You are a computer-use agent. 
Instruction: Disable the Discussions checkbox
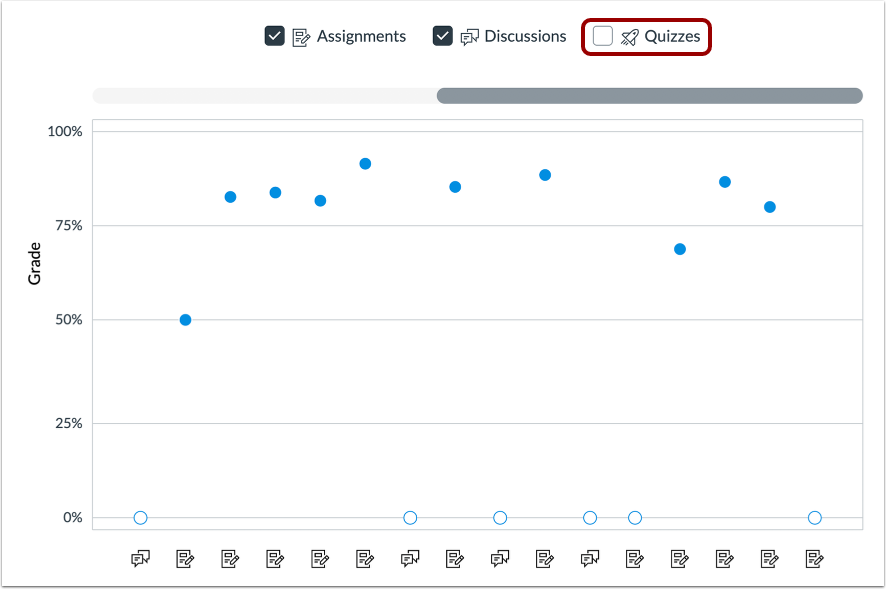(x=443, y=36)
